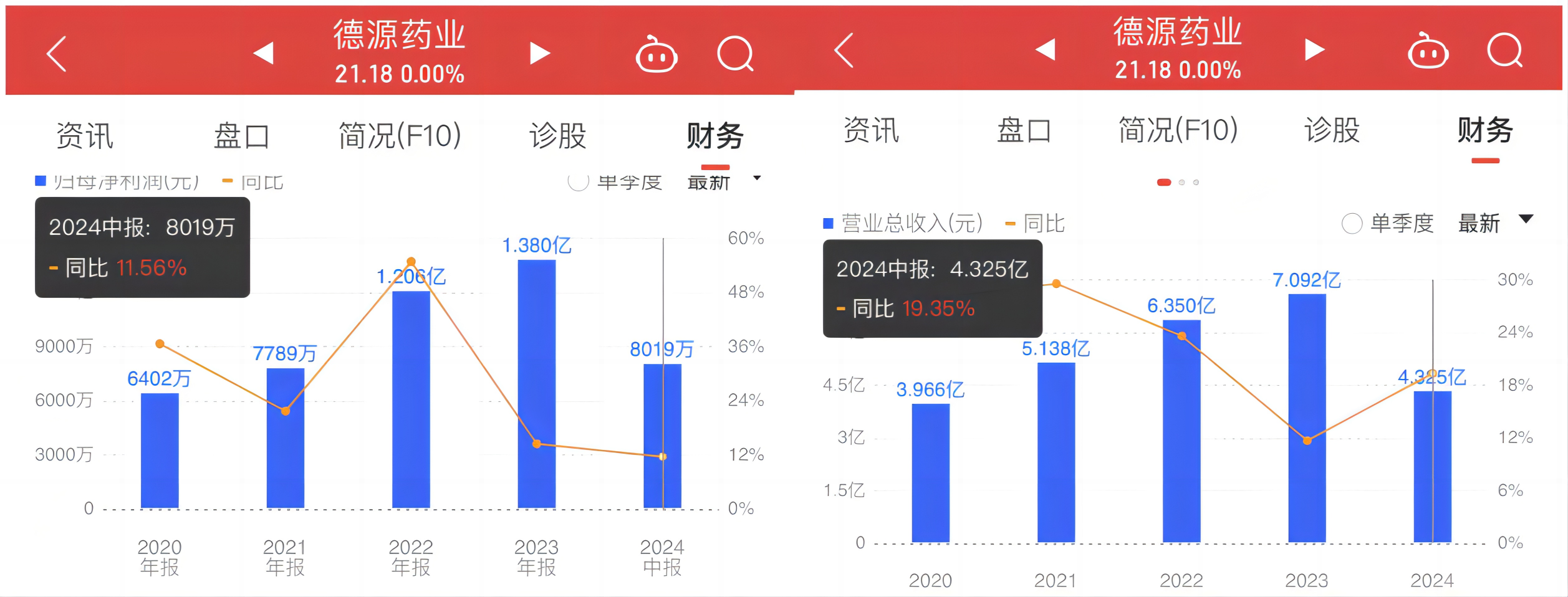Open the 简况(F10) tab
1568x597 pixels.
399,135
